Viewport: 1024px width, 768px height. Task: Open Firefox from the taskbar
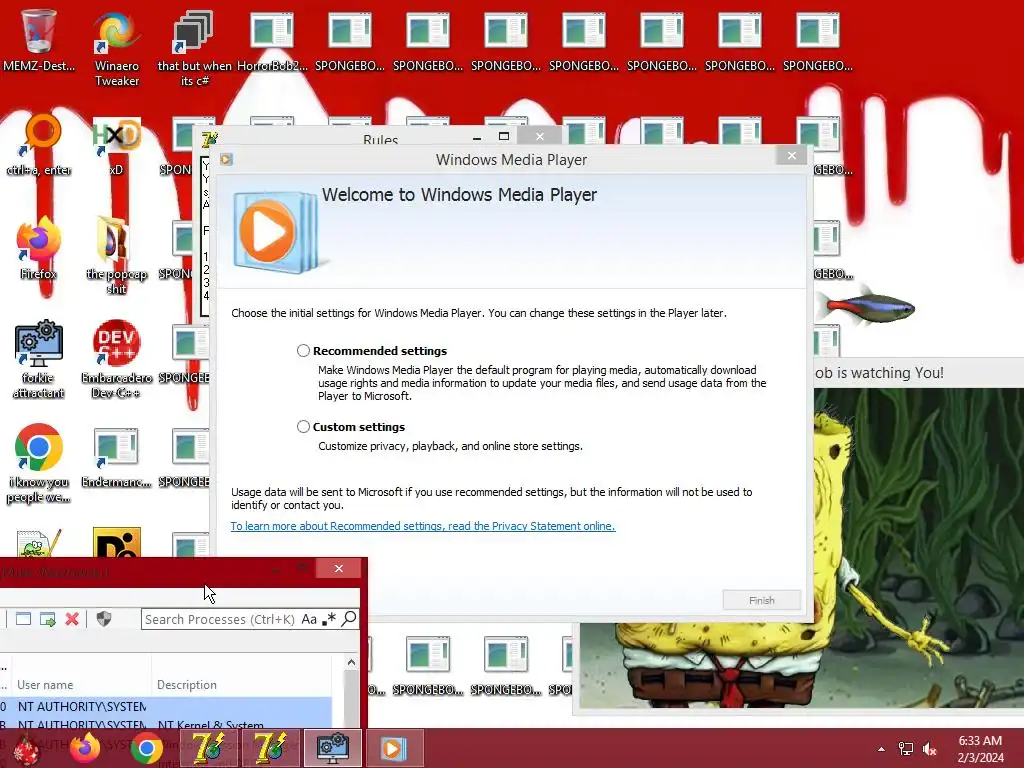(x=86, y=748)
